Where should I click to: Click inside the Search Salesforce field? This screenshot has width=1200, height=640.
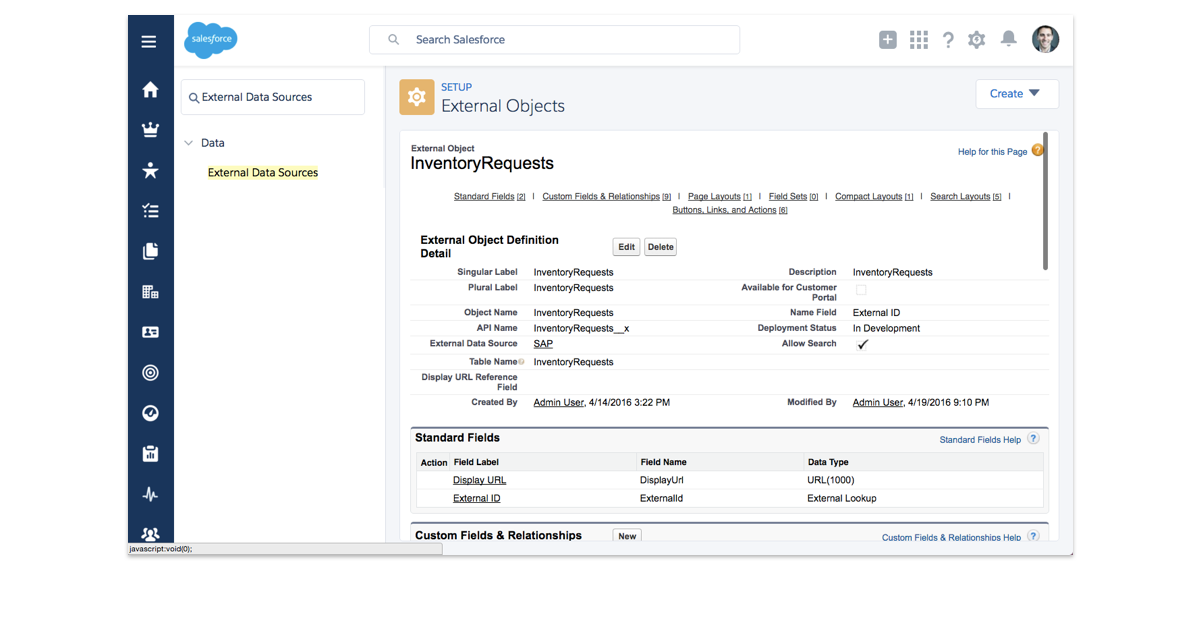(x=555, y=39)
